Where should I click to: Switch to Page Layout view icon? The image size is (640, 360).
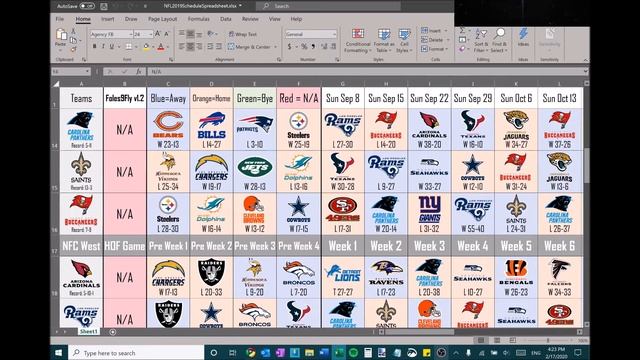(x=497, y=340)
